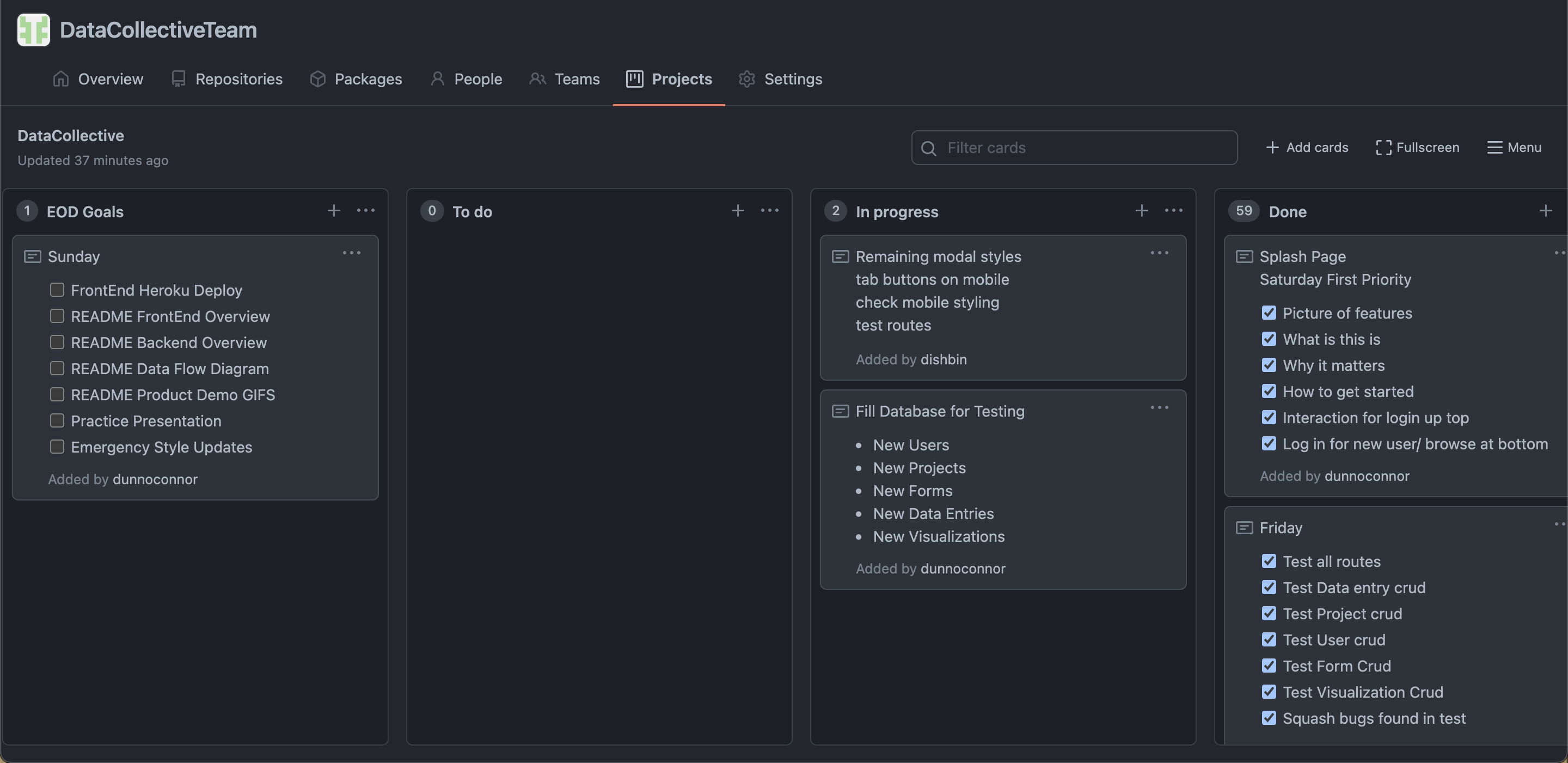The image size is (1568, 763).
Task: Open Fill Database for Testing card menu
Action: (x=1160, y=407)
